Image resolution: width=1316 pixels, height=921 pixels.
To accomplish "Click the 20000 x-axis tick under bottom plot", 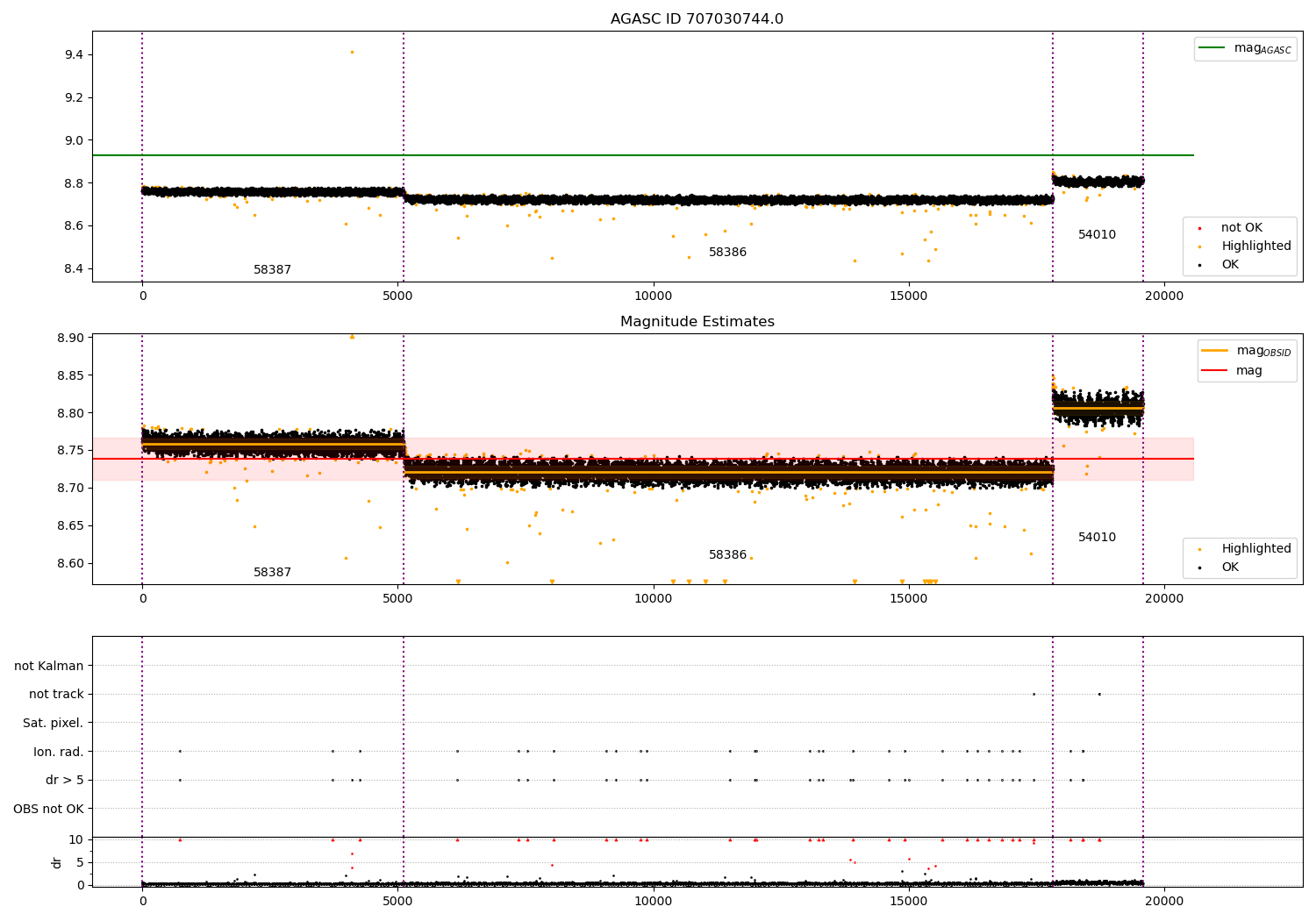I will (1164, 902).
